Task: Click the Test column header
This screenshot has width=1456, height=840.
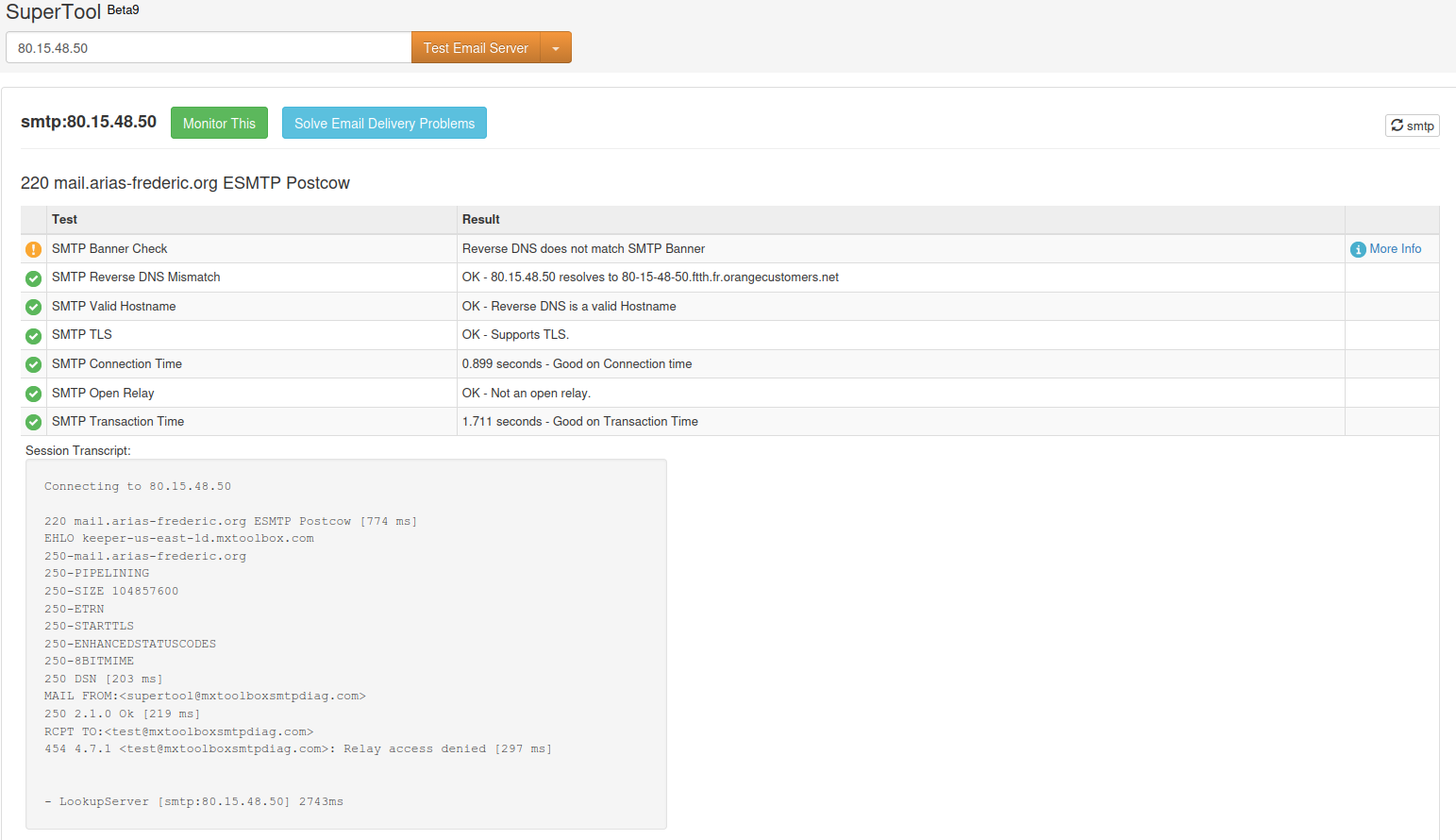Action: click(x=64, y=219)
